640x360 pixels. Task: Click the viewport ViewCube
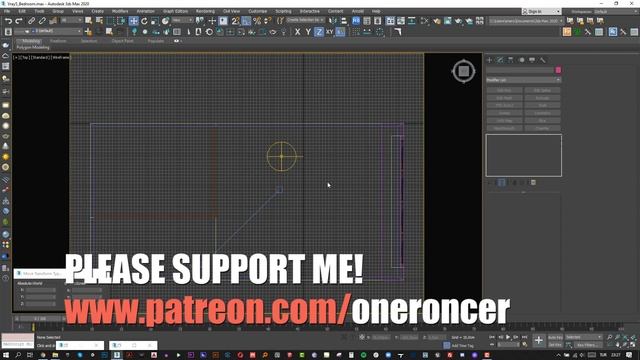click(x=464, y=71)
